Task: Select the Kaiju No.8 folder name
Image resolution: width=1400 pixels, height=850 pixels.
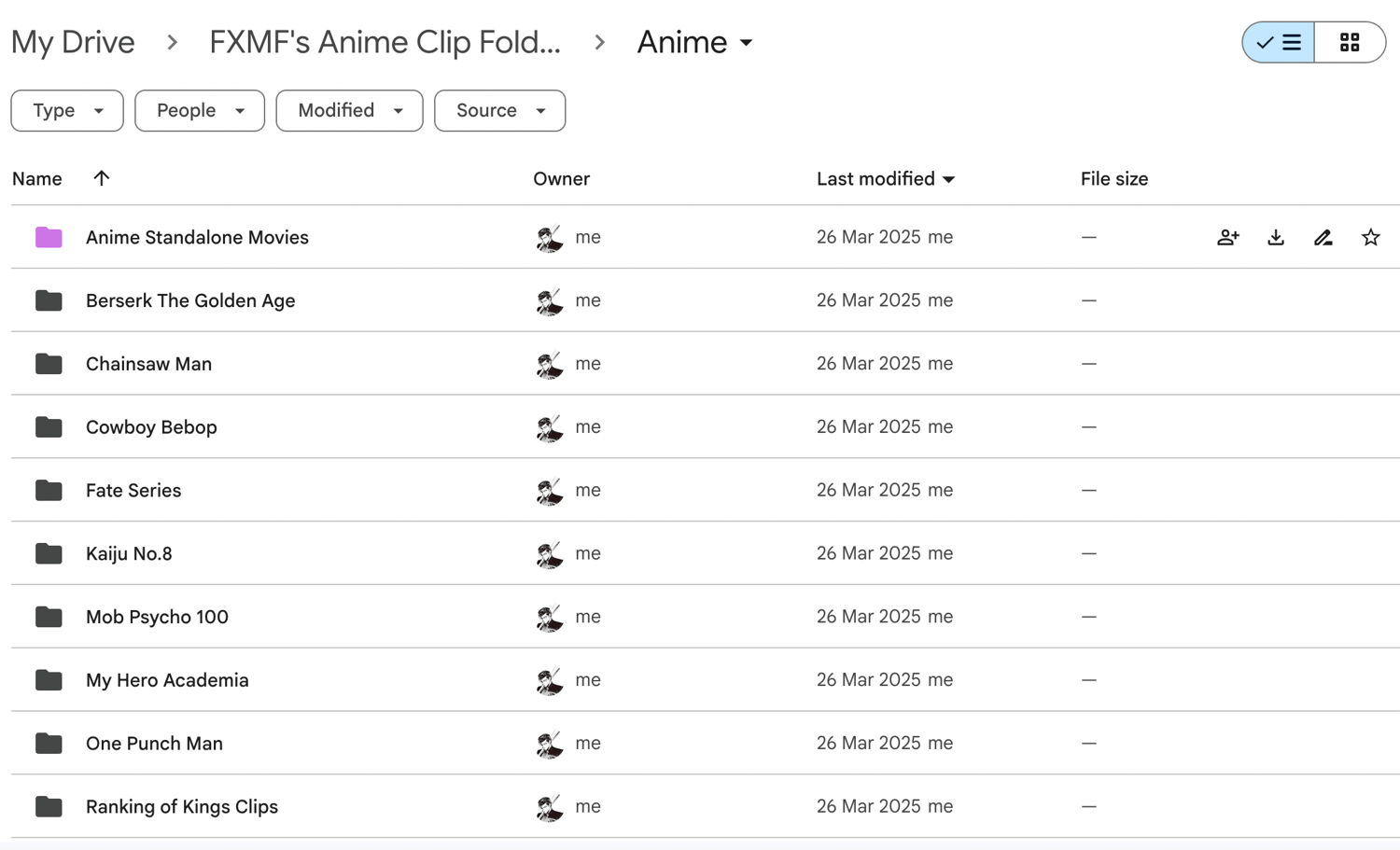Action: pos(129,553)
